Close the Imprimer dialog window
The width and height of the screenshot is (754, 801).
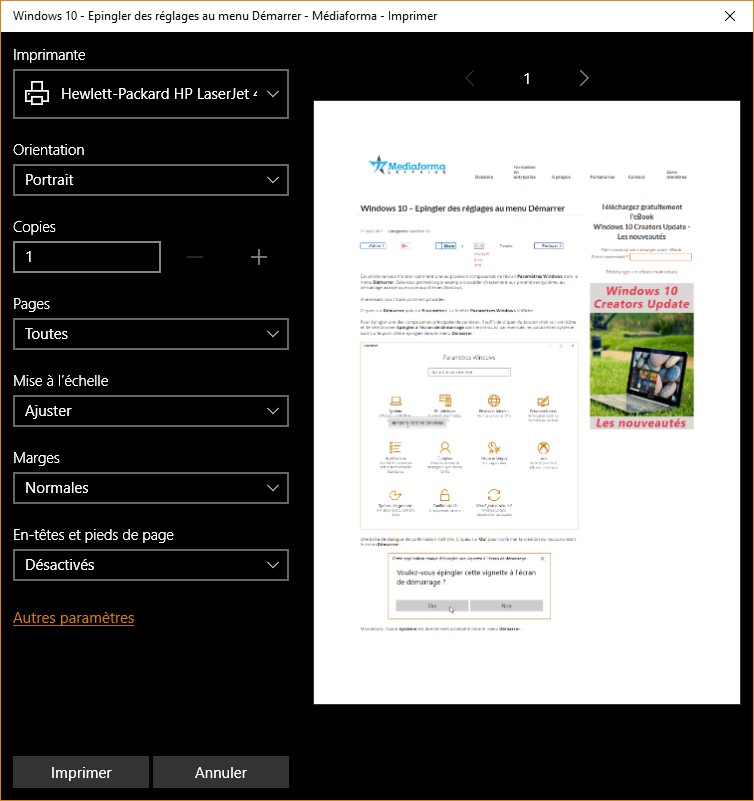tap(730, 16)
